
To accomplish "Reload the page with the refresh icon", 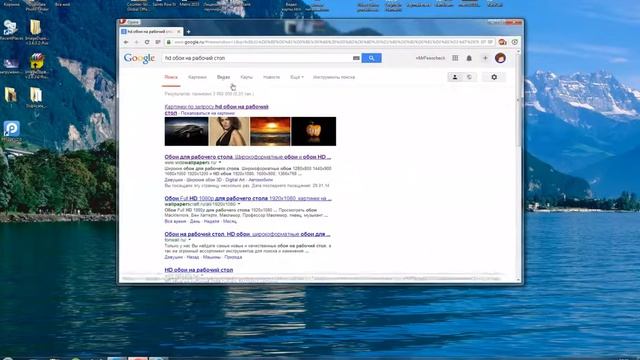I will coord(147,42).
